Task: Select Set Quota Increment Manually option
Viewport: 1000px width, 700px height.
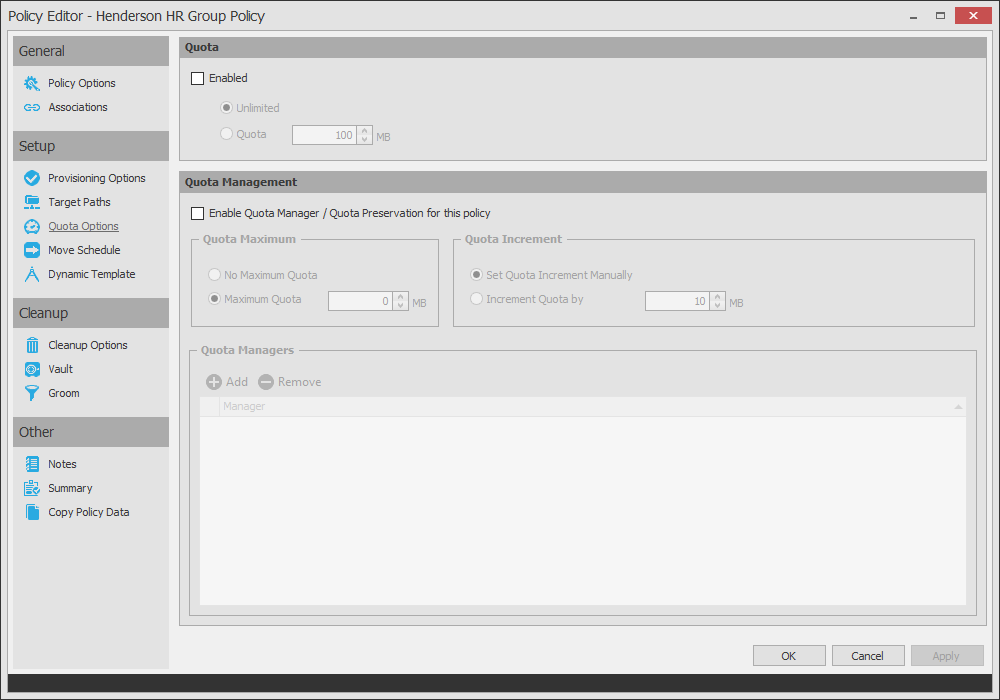Action: [476, 275]
